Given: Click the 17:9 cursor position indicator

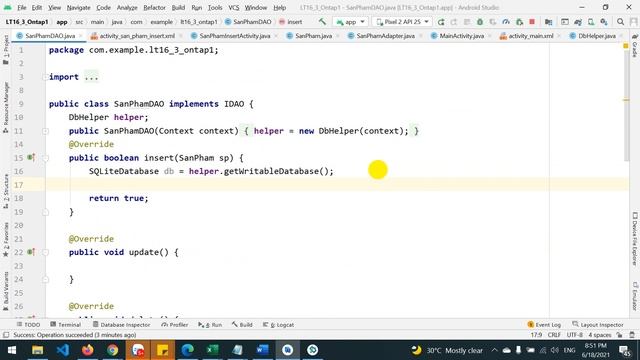Looking at the screenshot, I should tap(536, 335).
